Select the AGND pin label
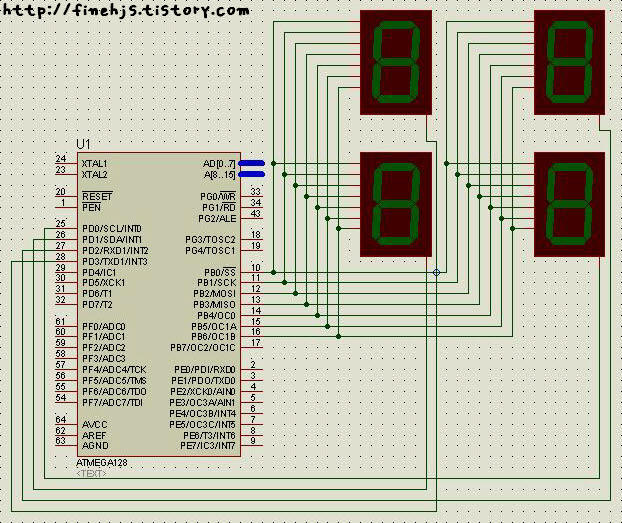The height and width of the screenshot is (523, 622). pos(95,446)
